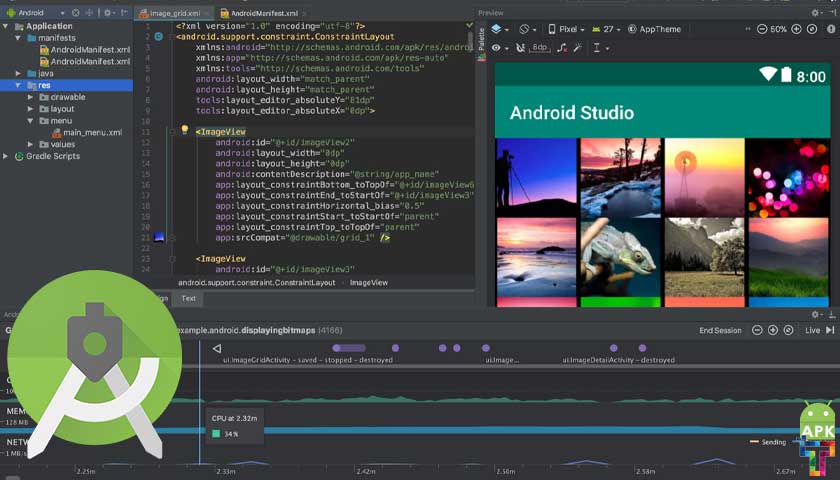The height and width of the screenshot is (480, 840).
Task: Infer constraints with magic wand icon
Action: pyautogui.click(x=578, y=48)
